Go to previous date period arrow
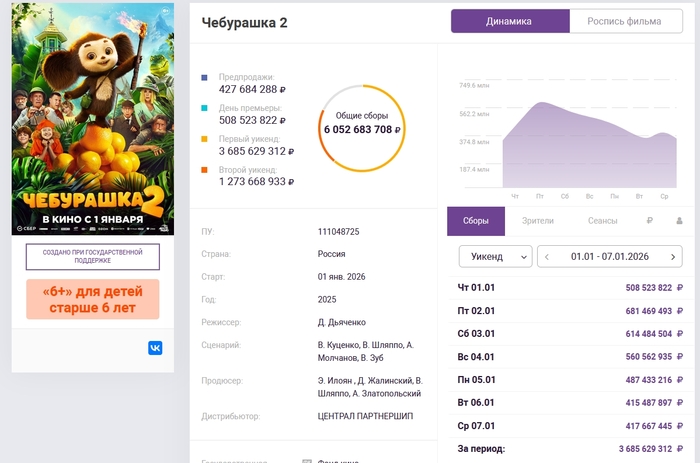The height and width of the screenshot is (463, 700). (x=546, y=257)
